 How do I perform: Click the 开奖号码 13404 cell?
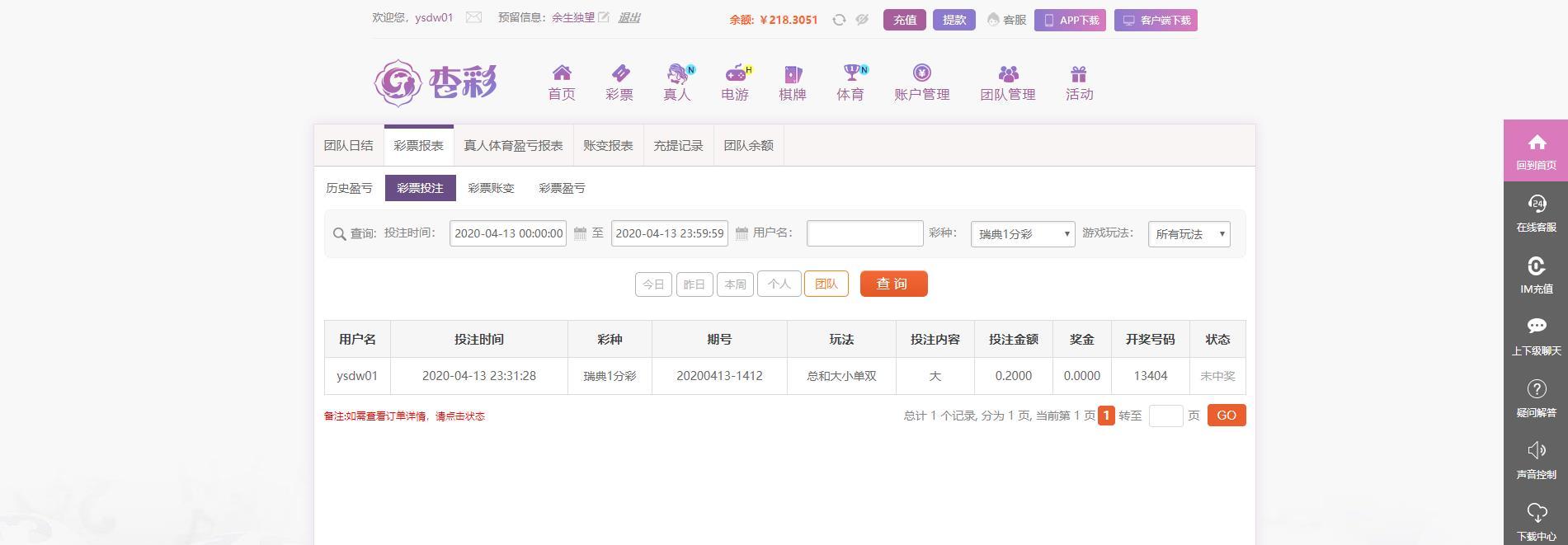[1150, 376]
